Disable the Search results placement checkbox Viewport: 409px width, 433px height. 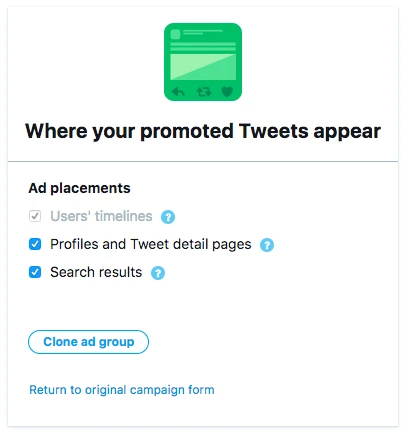pyautogui.click(x=35, y=272)
